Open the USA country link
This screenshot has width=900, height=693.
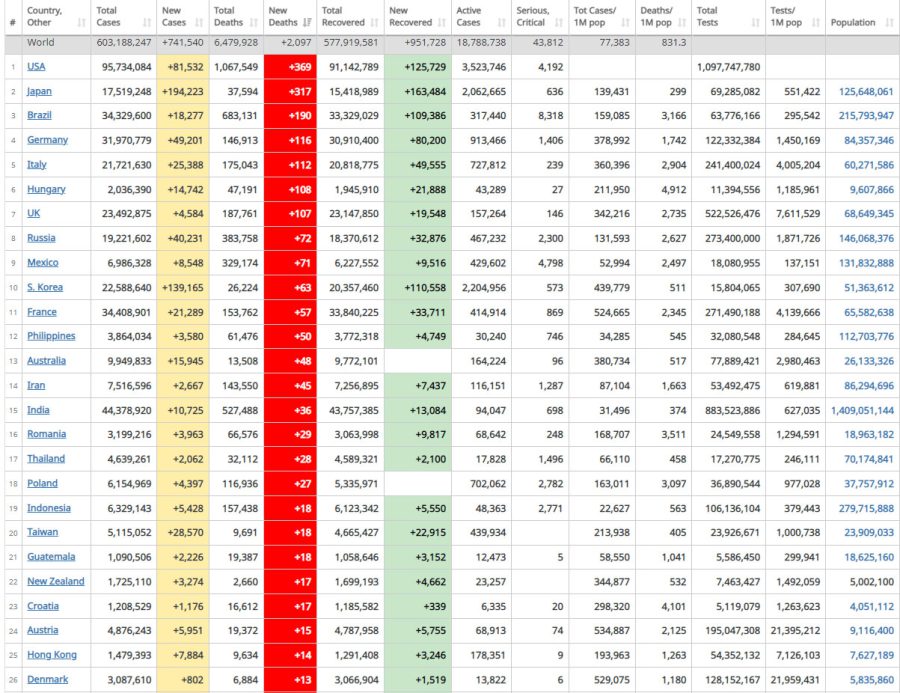pyautogui.click(x=36, y=67)
